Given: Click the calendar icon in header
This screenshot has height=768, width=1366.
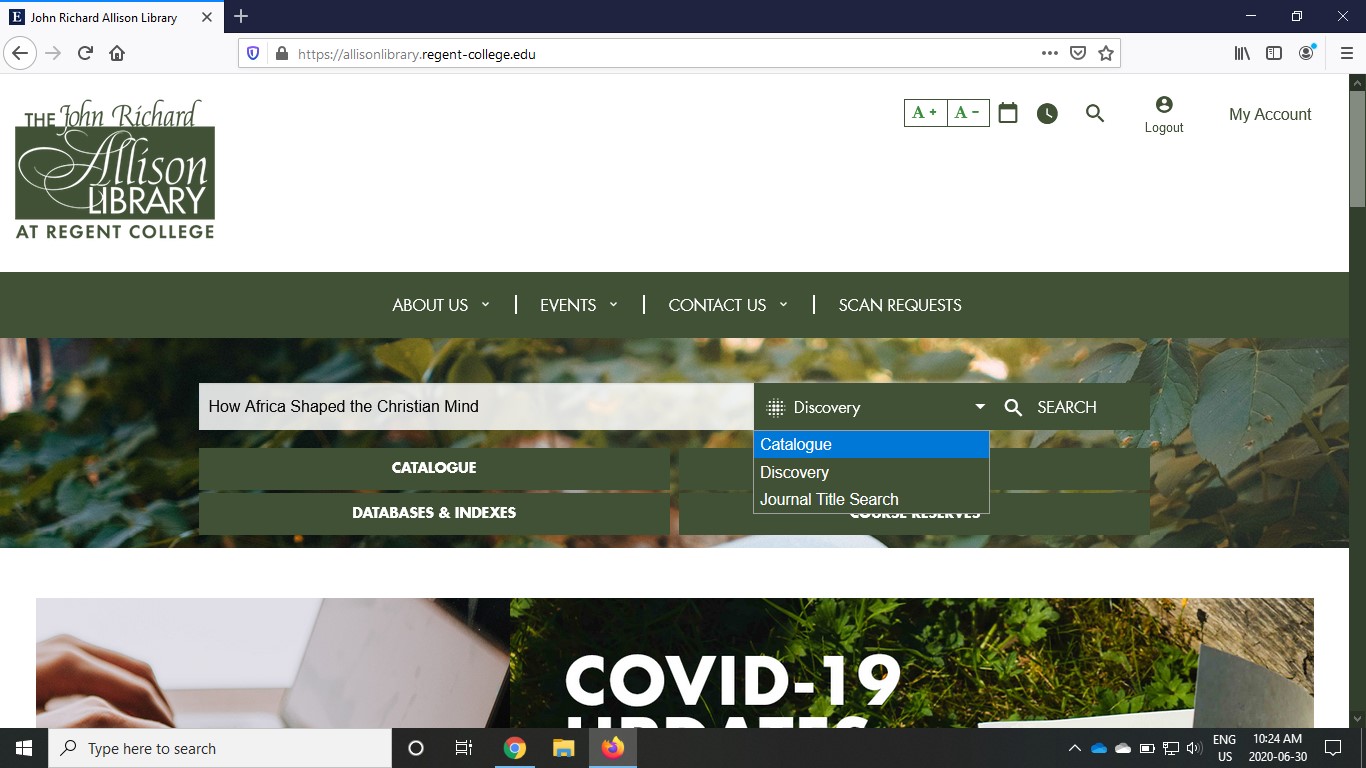Looking at the screenshot, I should tap(1008, 113).
